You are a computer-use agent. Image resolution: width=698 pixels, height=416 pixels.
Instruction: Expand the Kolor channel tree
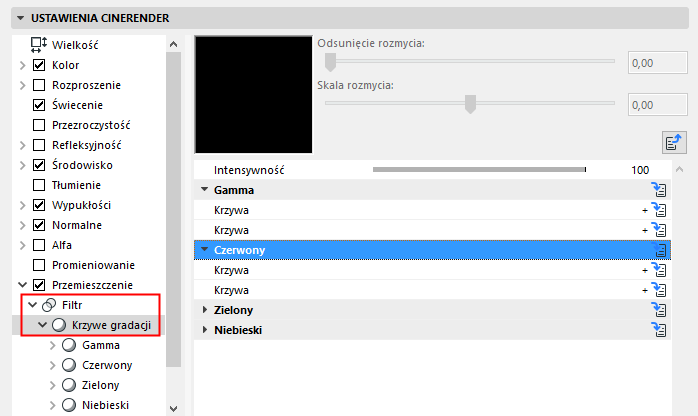(23, 65)
